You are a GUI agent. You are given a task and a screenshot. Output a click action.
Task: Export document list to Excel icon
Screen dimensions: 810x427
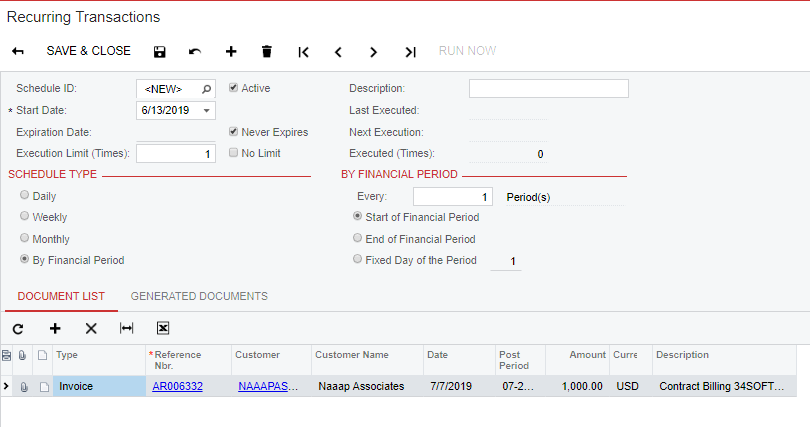coord(163,328)
